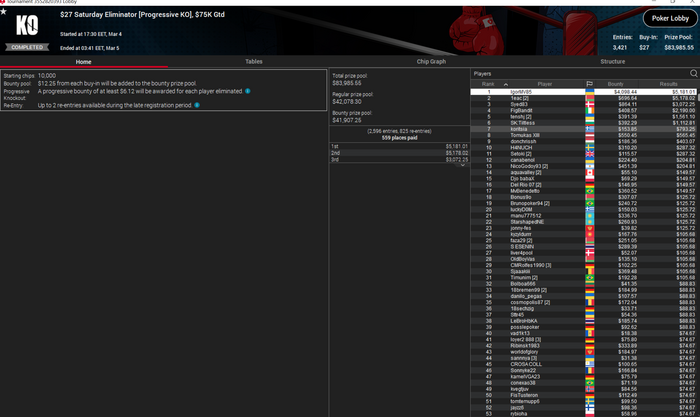Toggle the Rank column sort arrow
This screenshot has width=700, height=417.
505,84
